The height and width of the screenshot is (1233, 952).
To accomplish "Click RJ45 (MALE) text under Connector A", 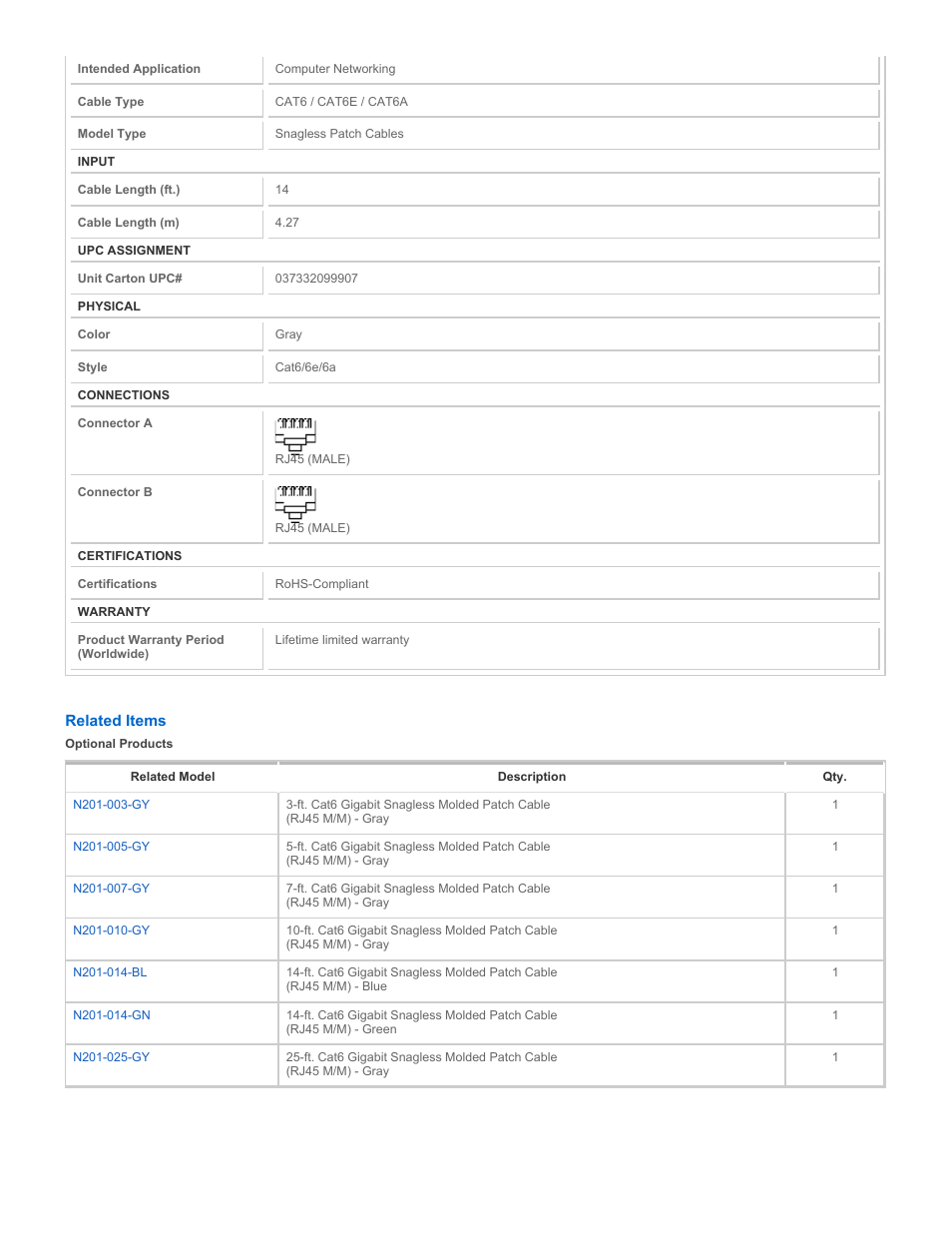I will tap(312, 459).
